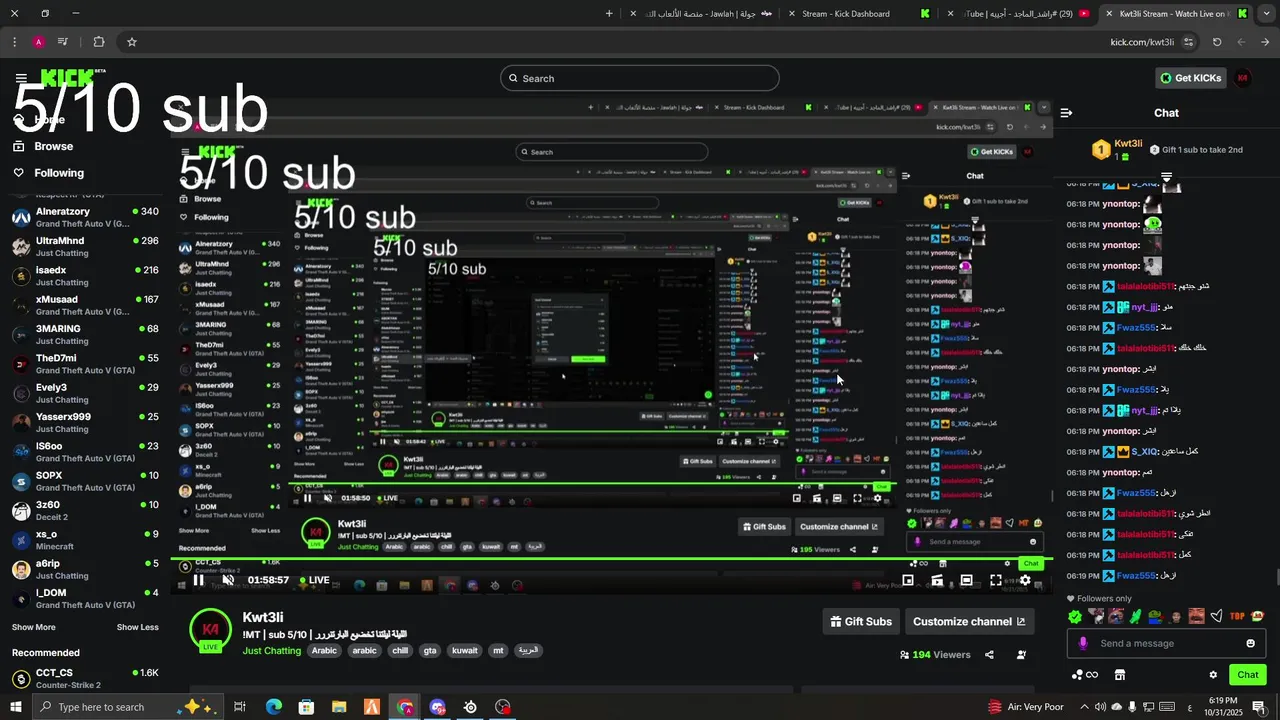Click the TOP emote in emote row
The image size is (1280, 720).
coord(1237,616)
